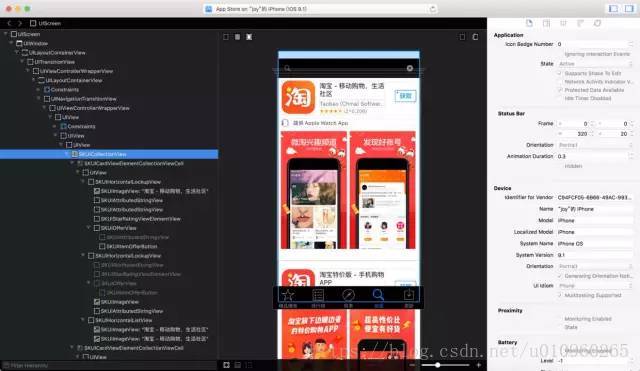Select SKUIItemOfferButton row

[131, 247]
